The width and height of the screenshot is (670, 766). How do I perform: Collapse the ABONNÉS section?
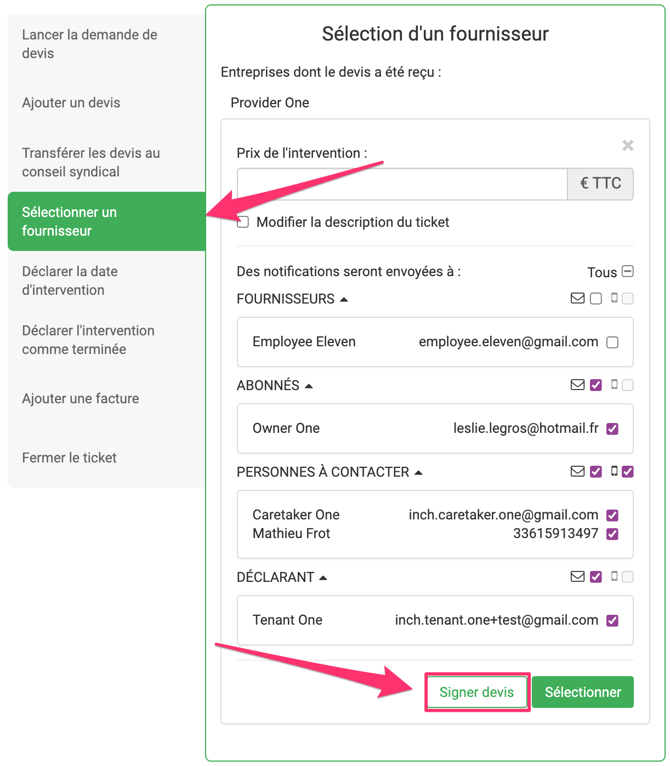point(308,386)
